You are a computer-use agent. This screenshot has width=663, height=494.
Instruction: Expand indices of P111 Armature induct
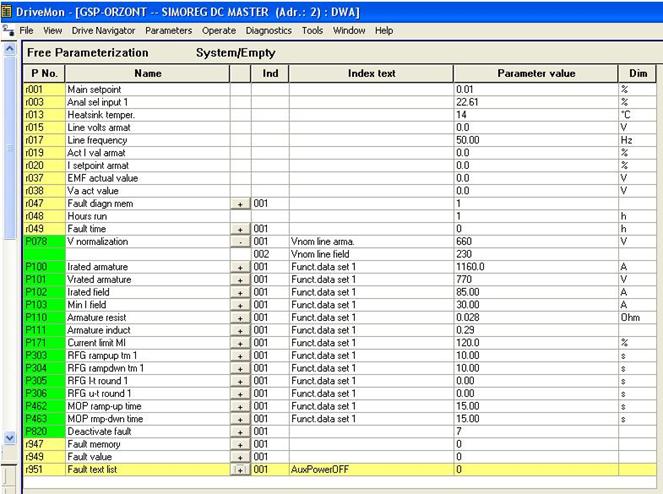point(240,331)
